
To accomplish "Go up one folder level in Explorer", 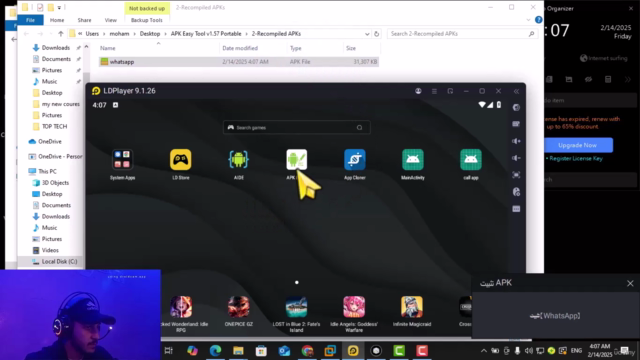I will (x=61, y=34).
